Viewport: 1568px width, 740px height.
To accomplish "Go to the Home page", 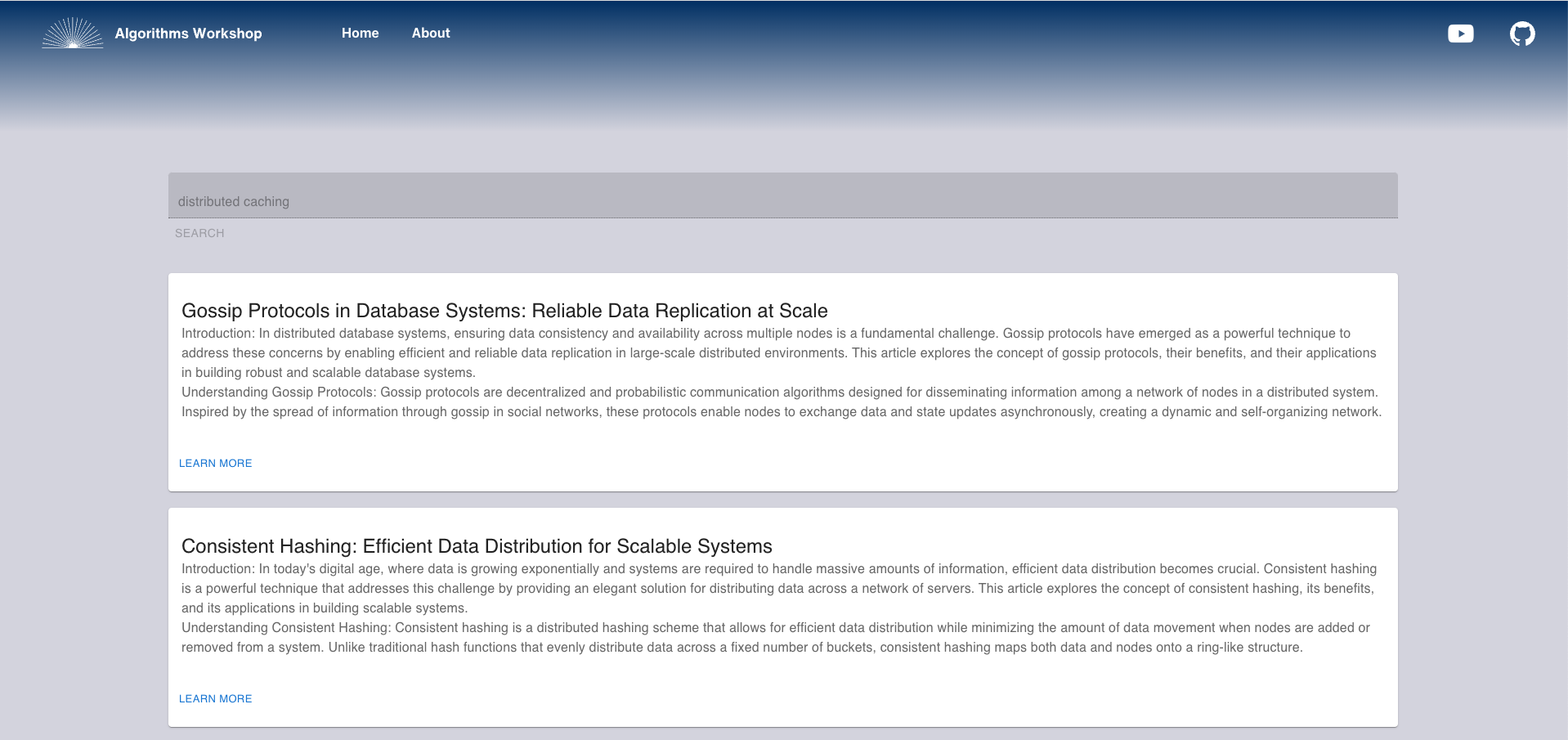I will (360, 33).
